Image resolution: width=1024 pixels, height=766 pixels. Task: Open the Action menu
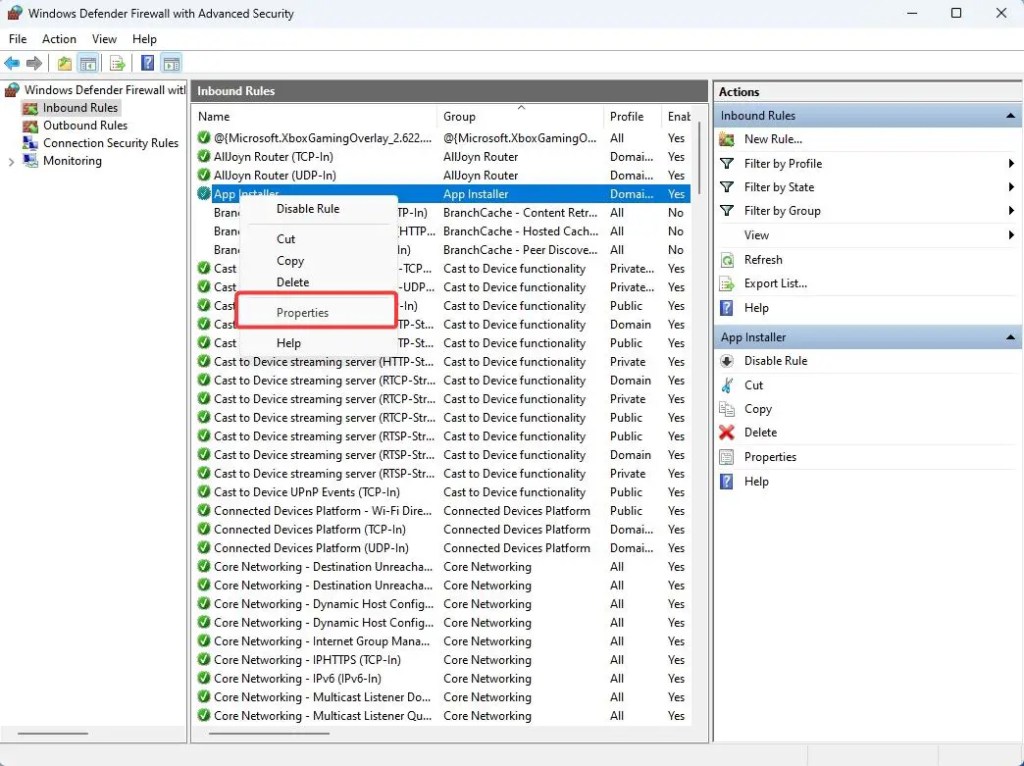click(59, 39)
